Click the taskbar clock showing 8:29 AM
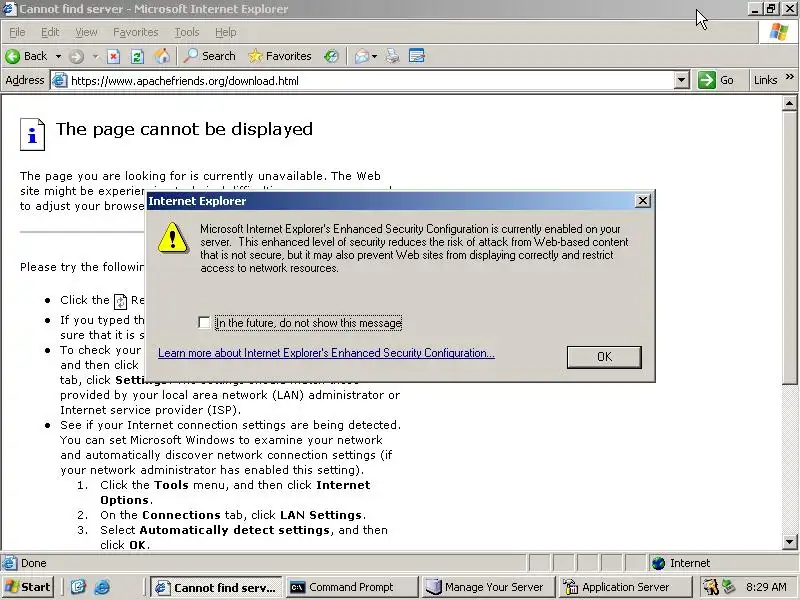This screenshot has width=800, height=600. coord(766,587)
